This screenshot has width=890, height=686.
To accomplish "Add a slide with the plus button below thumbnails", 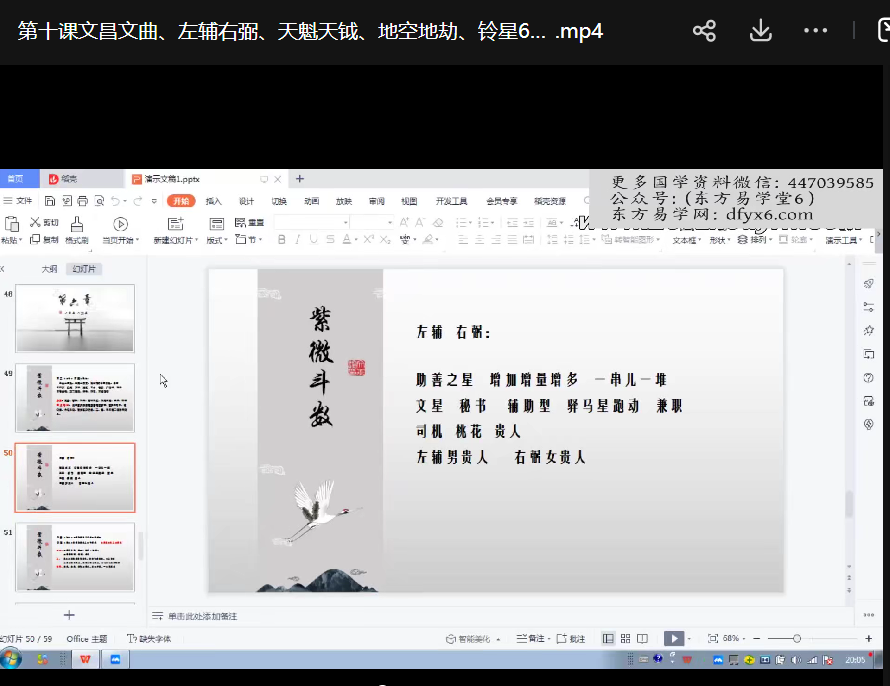I will 69,615.
